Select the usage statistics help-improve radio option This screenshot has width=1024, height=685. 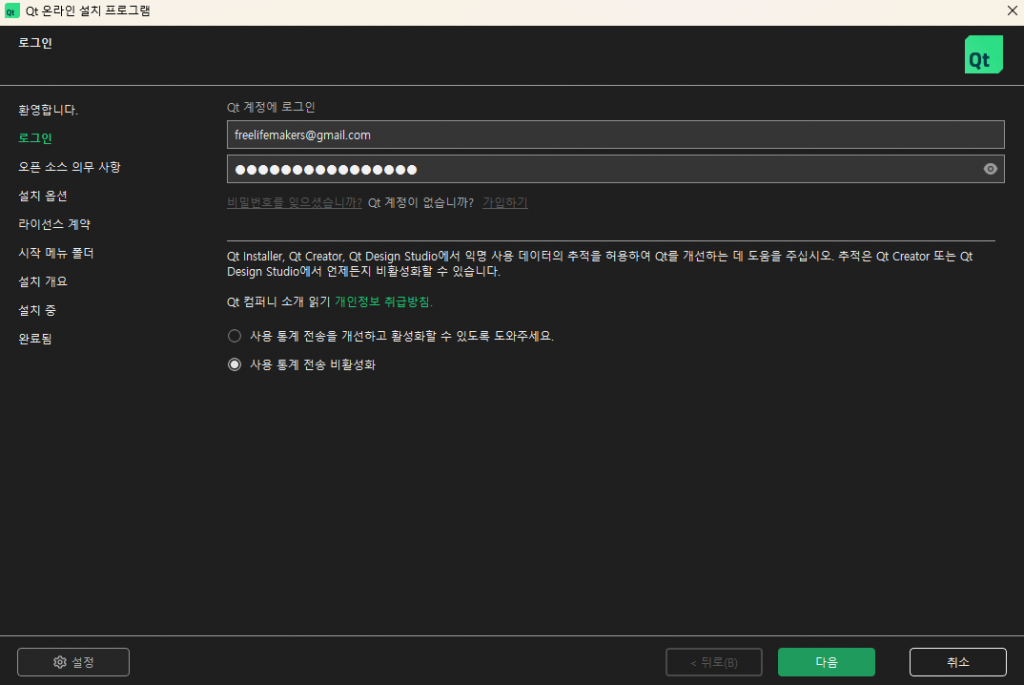[x=234, y=336]
